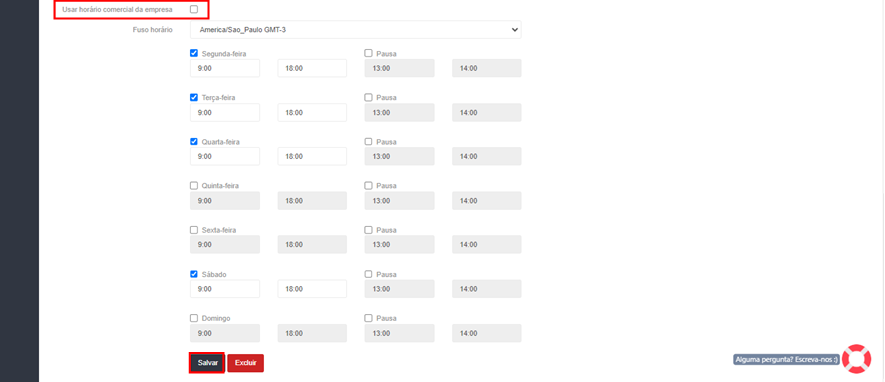Uncheck the Quarta-feira checkbox

point(194,141)
